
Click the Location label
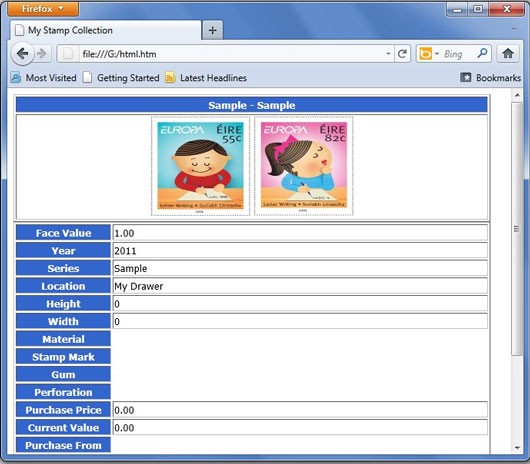click(63, 286)
